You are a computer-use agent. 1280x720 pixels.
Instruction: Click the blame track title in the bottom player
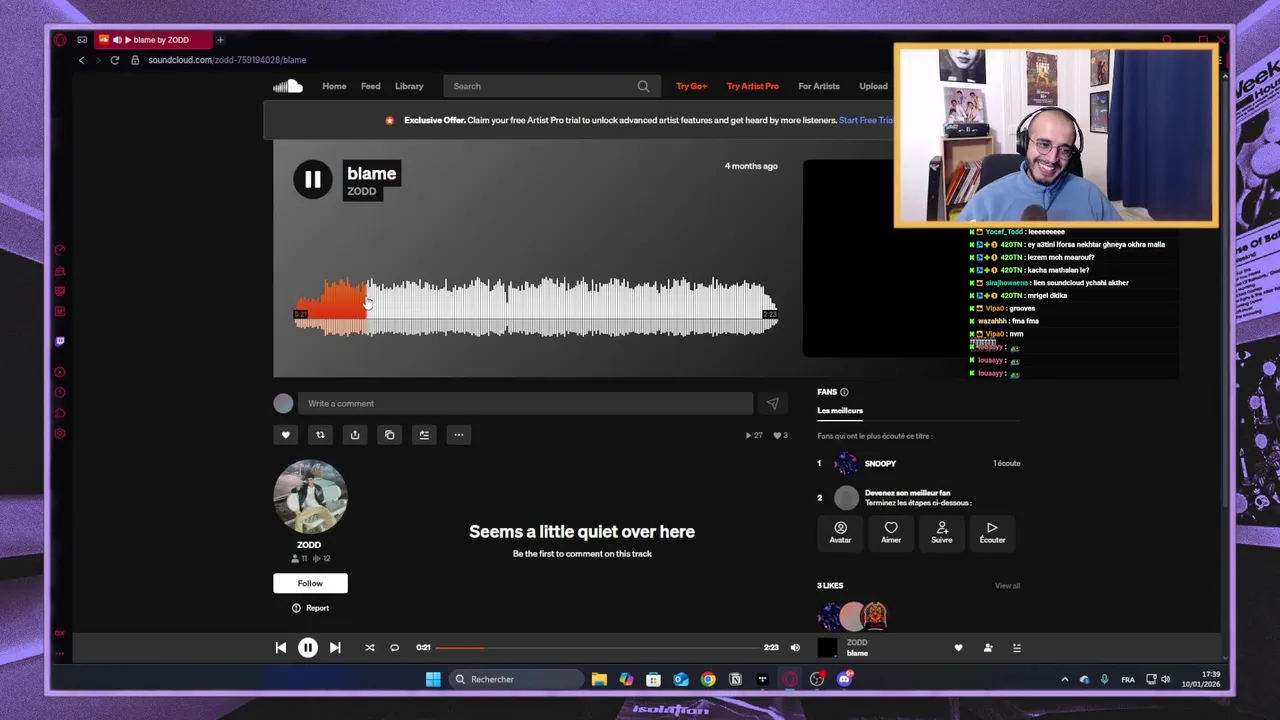[857, 654]
